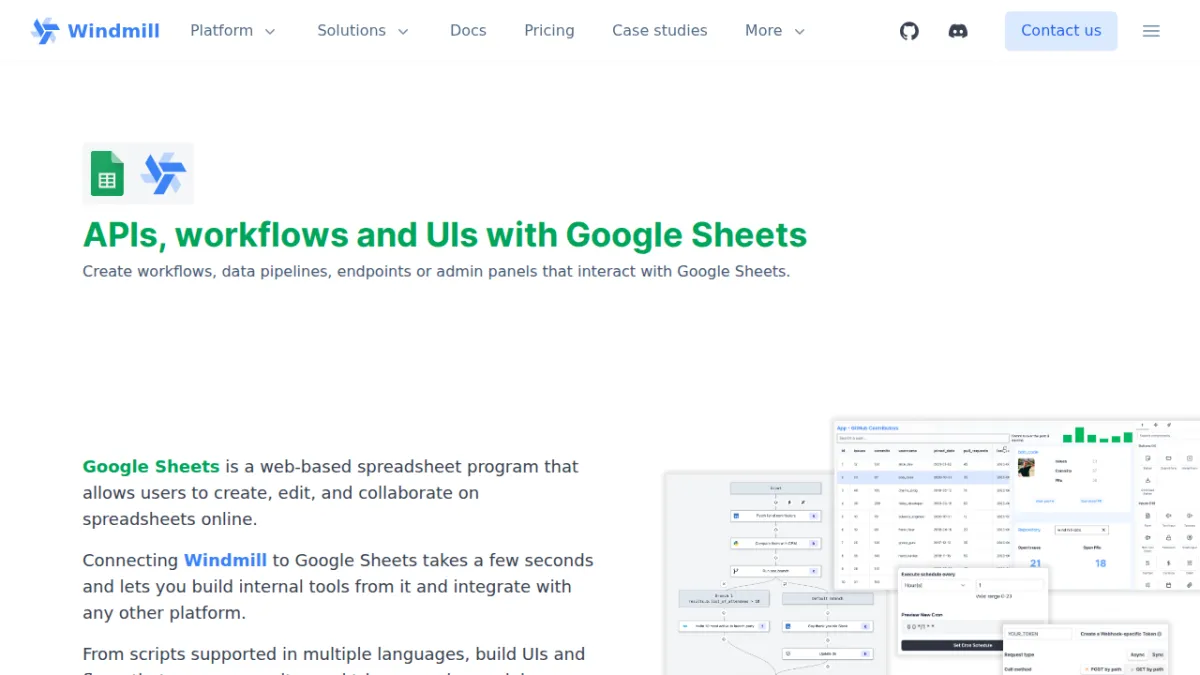Expand the Platform dropdown menu
The width and height of the screenshot is (1200, 675).
[x=233, y=31]
